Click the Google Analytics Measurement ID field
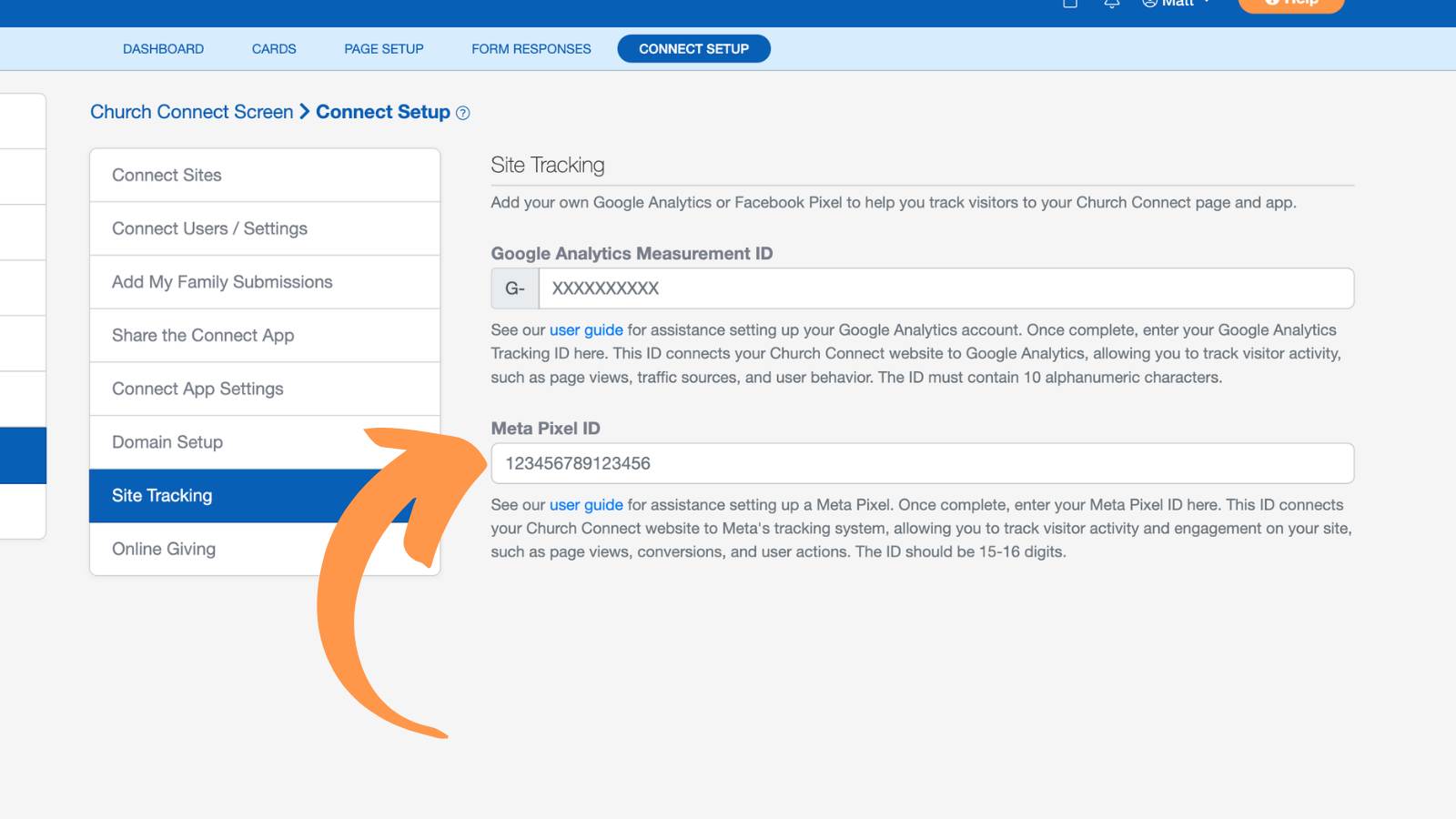The image size is (1456, 819). (946, 288)
